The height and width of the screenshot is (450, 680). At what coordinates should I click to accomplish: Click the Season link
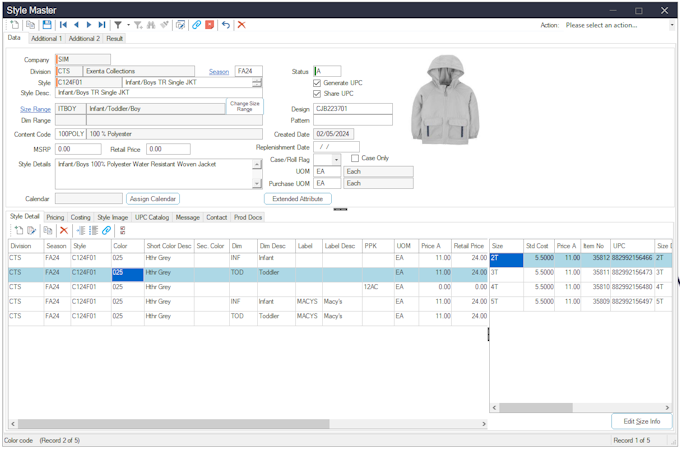coord(219,72)
